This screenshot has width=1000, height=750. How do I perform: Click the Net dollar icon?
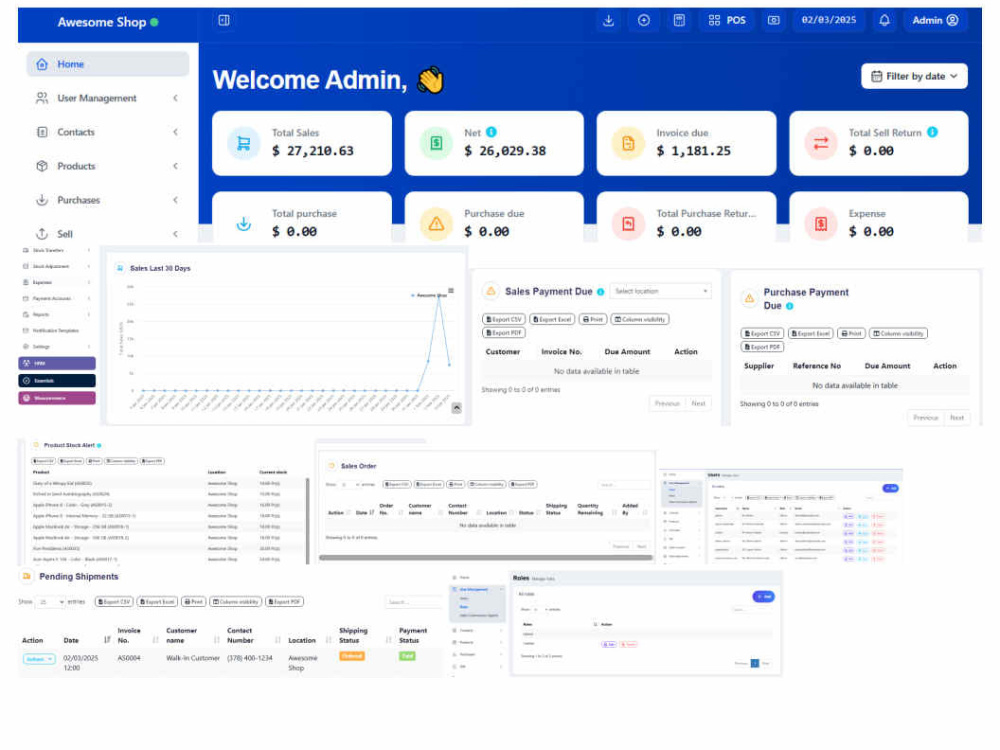pos(436,143)
